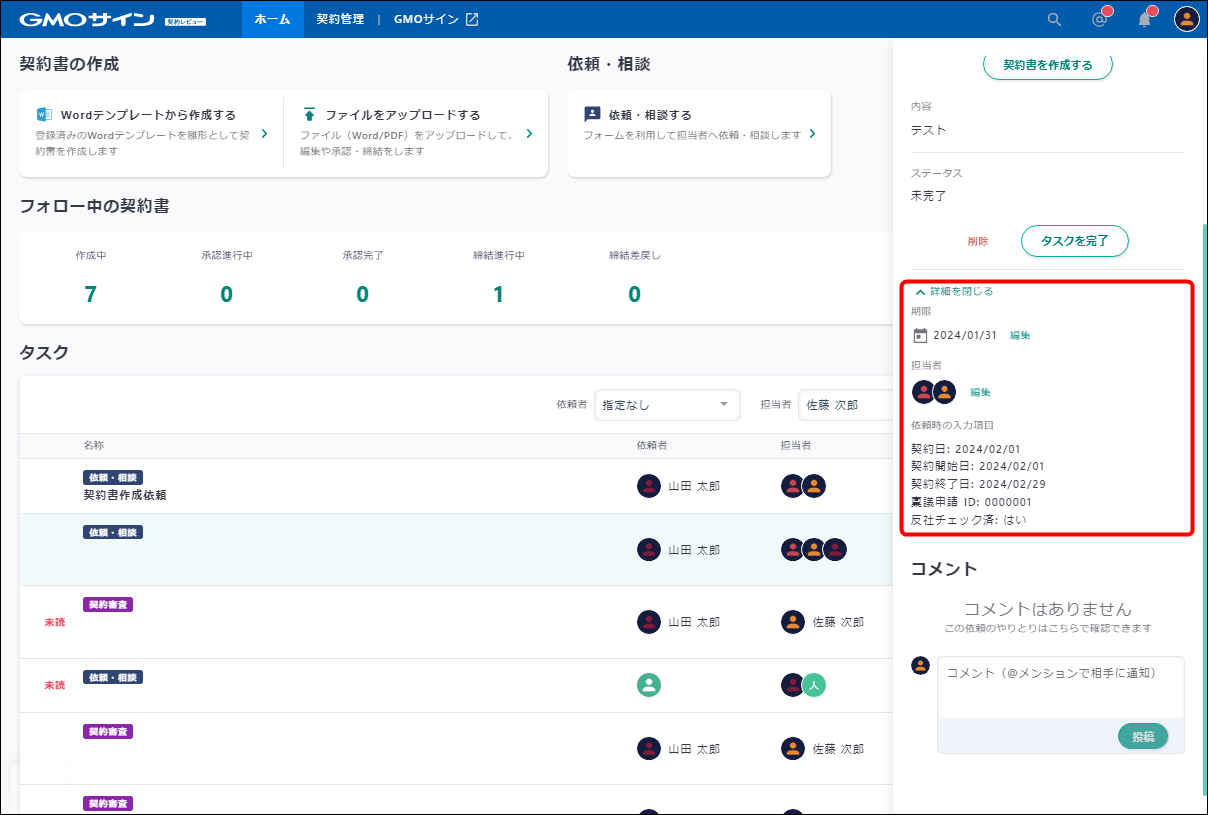Click the search magnifier icon in header
Image resolution: width=1208 pixels, height=815 pixels.
1054,19
